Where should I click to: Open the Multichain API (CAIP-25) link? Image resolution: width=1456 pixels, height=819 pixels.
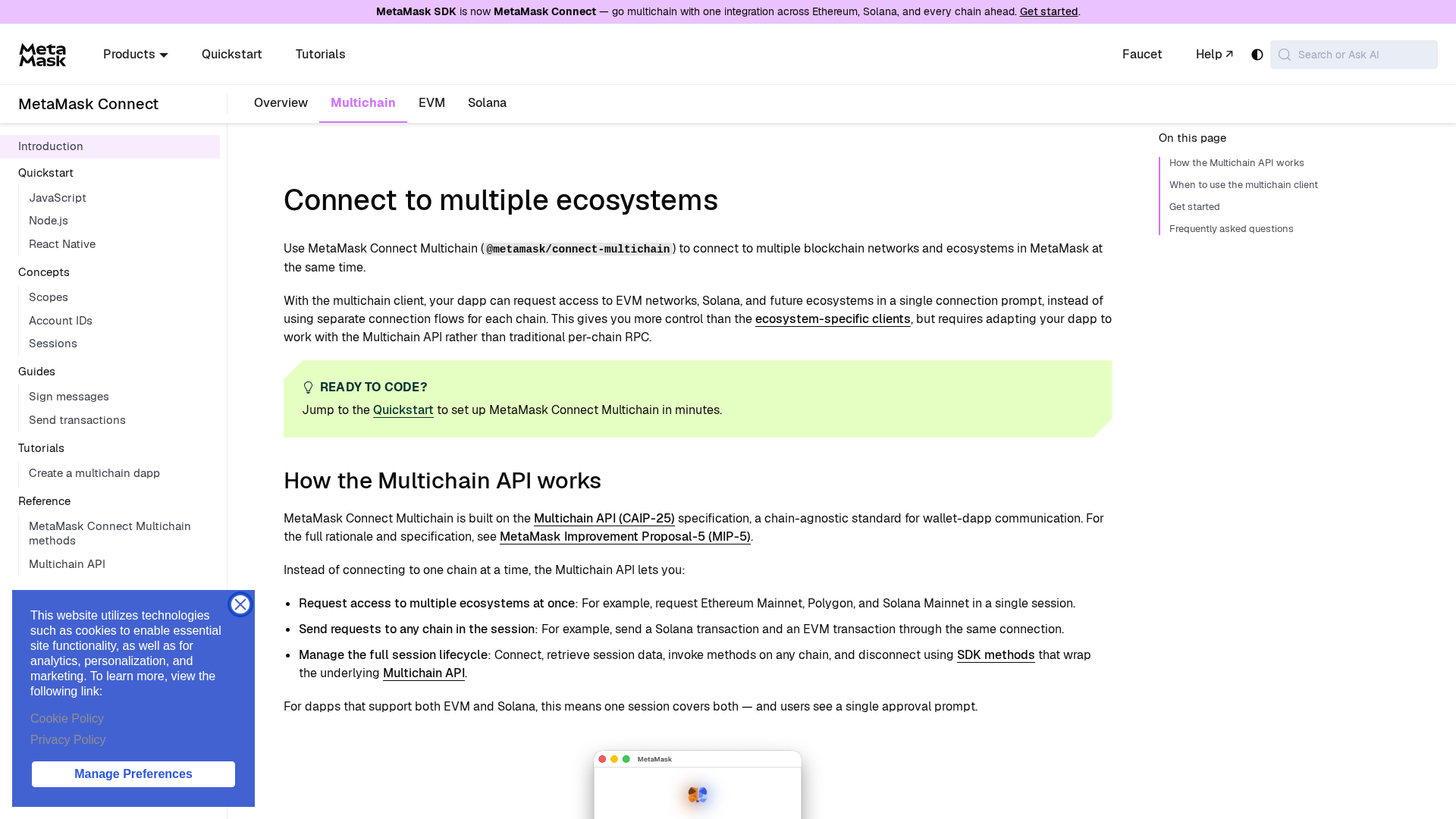604,519
